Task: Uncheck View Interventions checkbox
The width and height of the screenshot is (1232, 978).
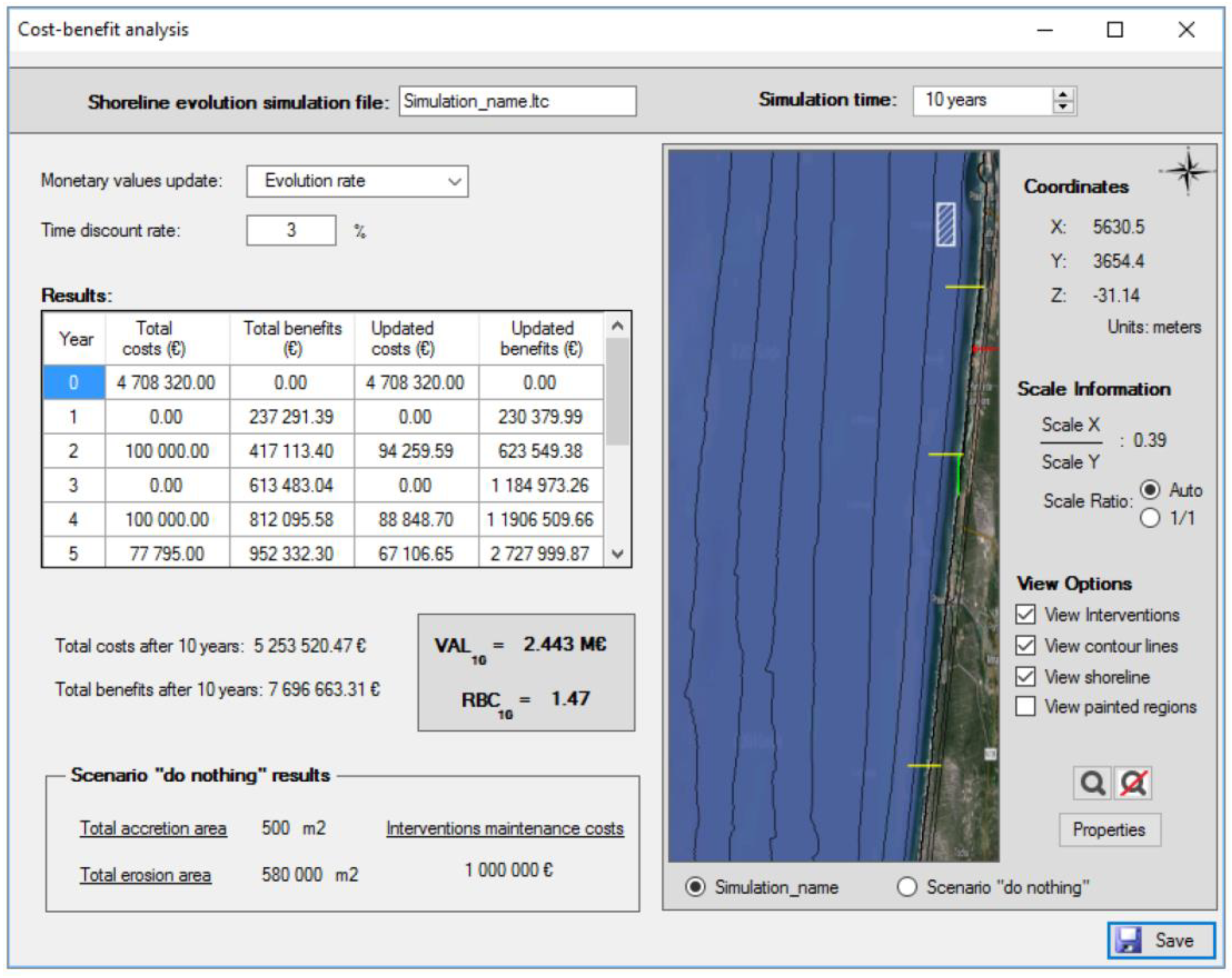Action: coord(1025,615)
